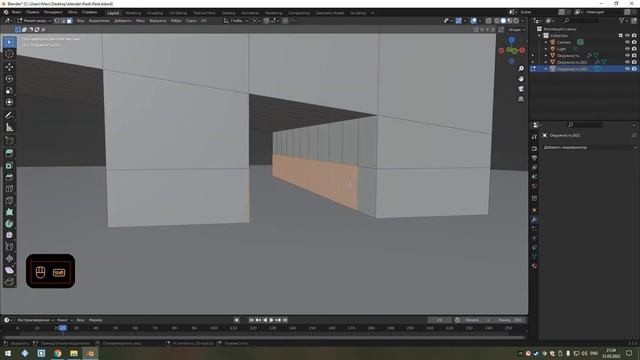
Task: Open the UV menu in viewport header
Action: pyautogui.click(x=203, y=20)
